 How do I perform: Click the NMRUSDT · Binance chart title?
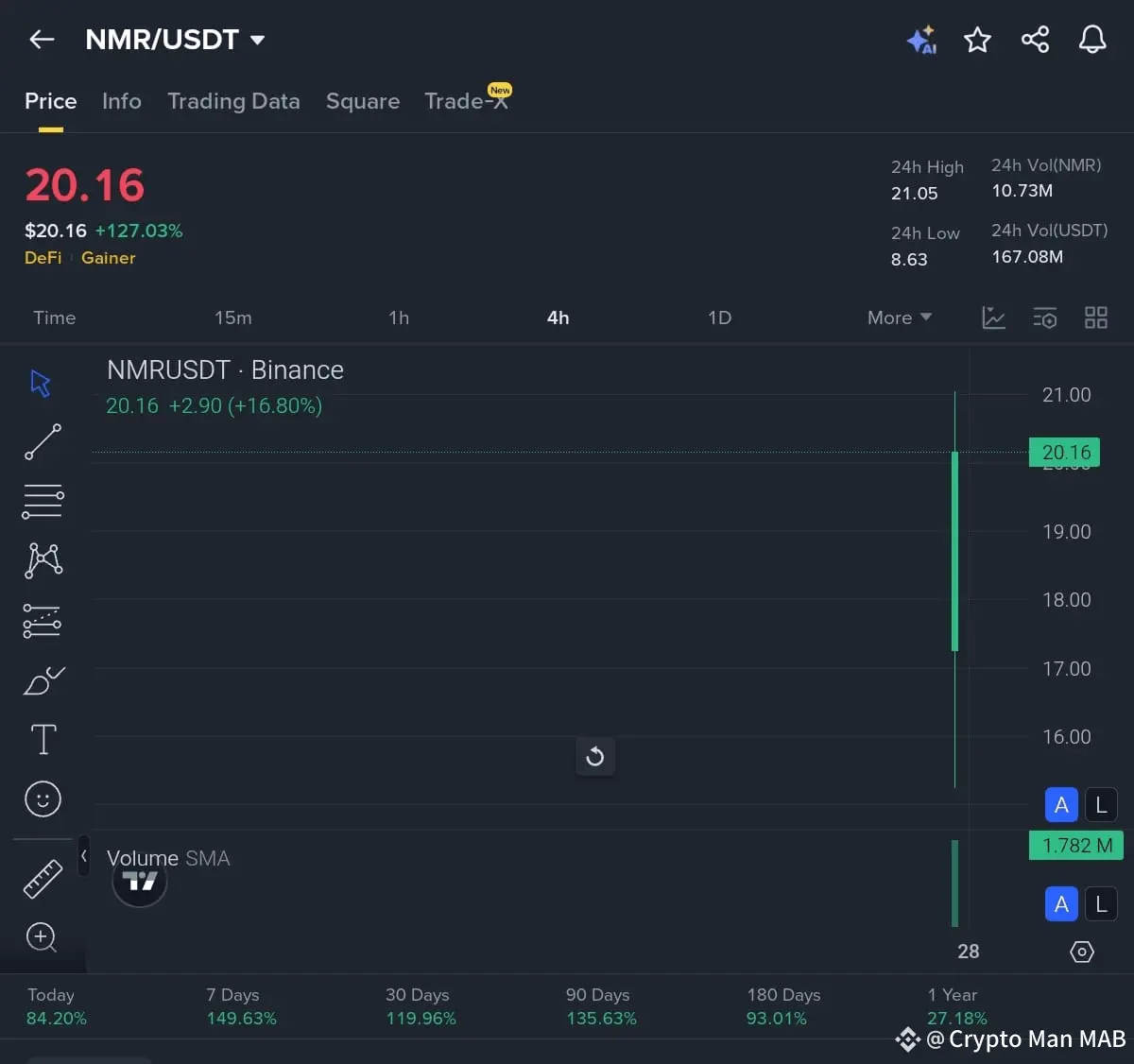225,369
